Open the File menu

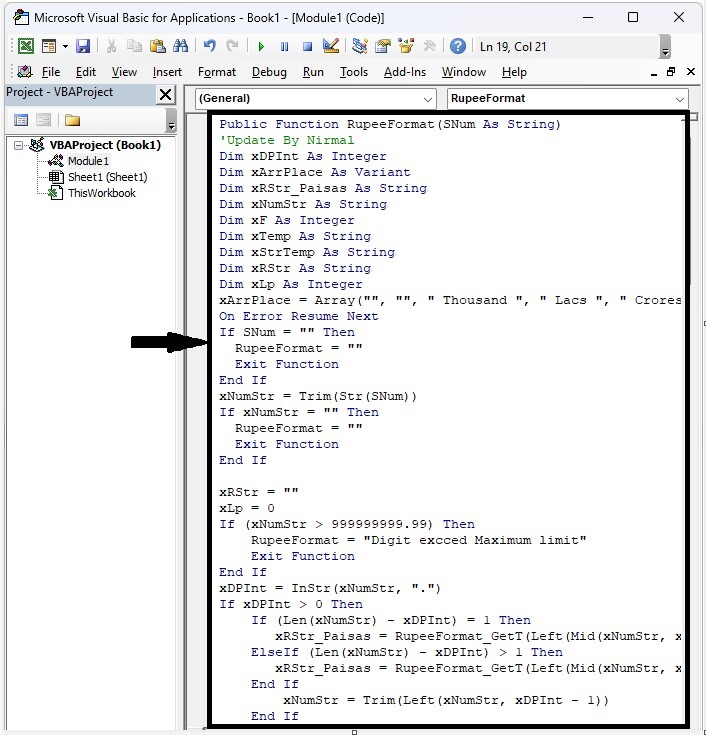51,72
